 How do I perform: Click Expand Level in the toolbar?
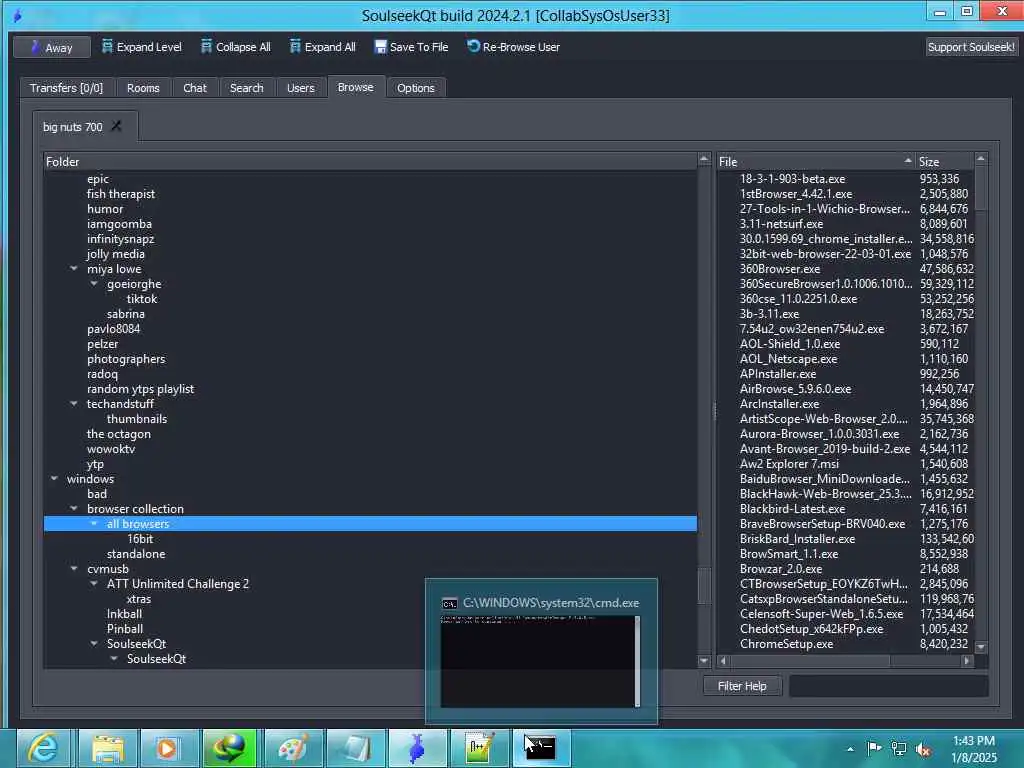[x=142, y=47]
